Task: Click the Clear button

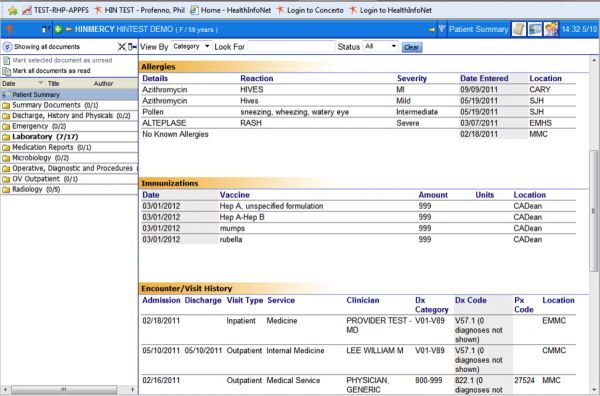Action: point(411,47)
